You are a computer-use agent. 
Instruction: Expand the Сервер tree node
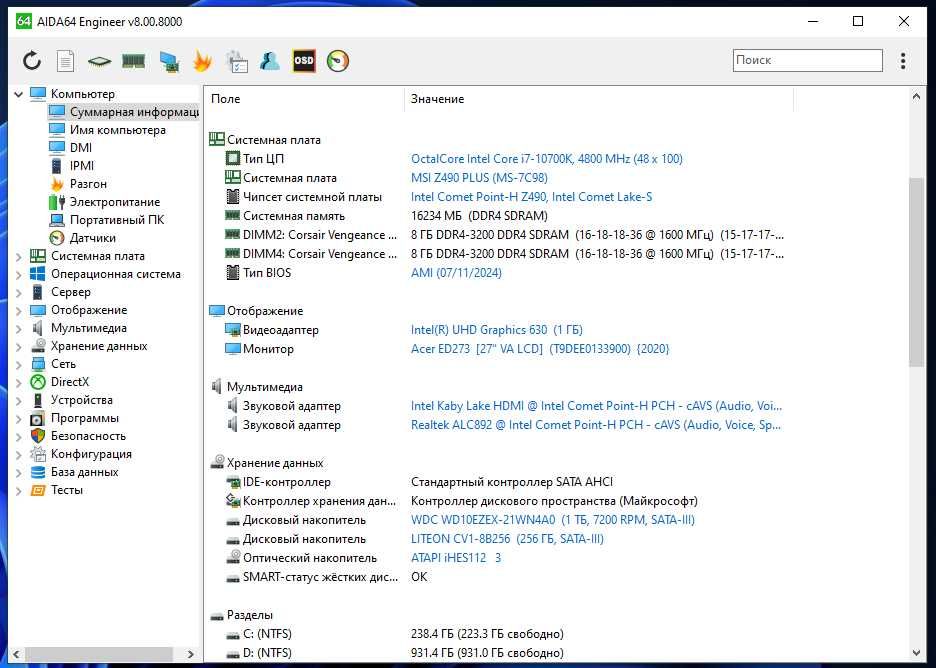19,292
